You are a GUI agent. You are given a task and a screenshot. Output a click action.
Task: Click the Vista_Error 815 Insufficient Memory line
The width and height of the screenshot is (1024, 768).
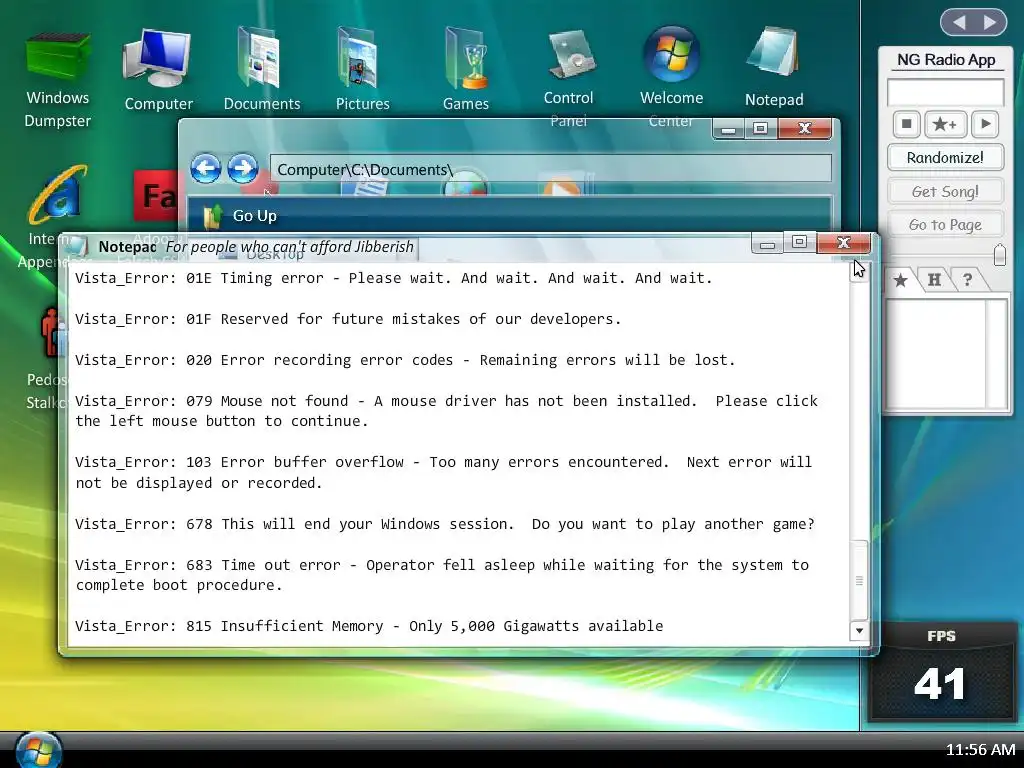369,626
